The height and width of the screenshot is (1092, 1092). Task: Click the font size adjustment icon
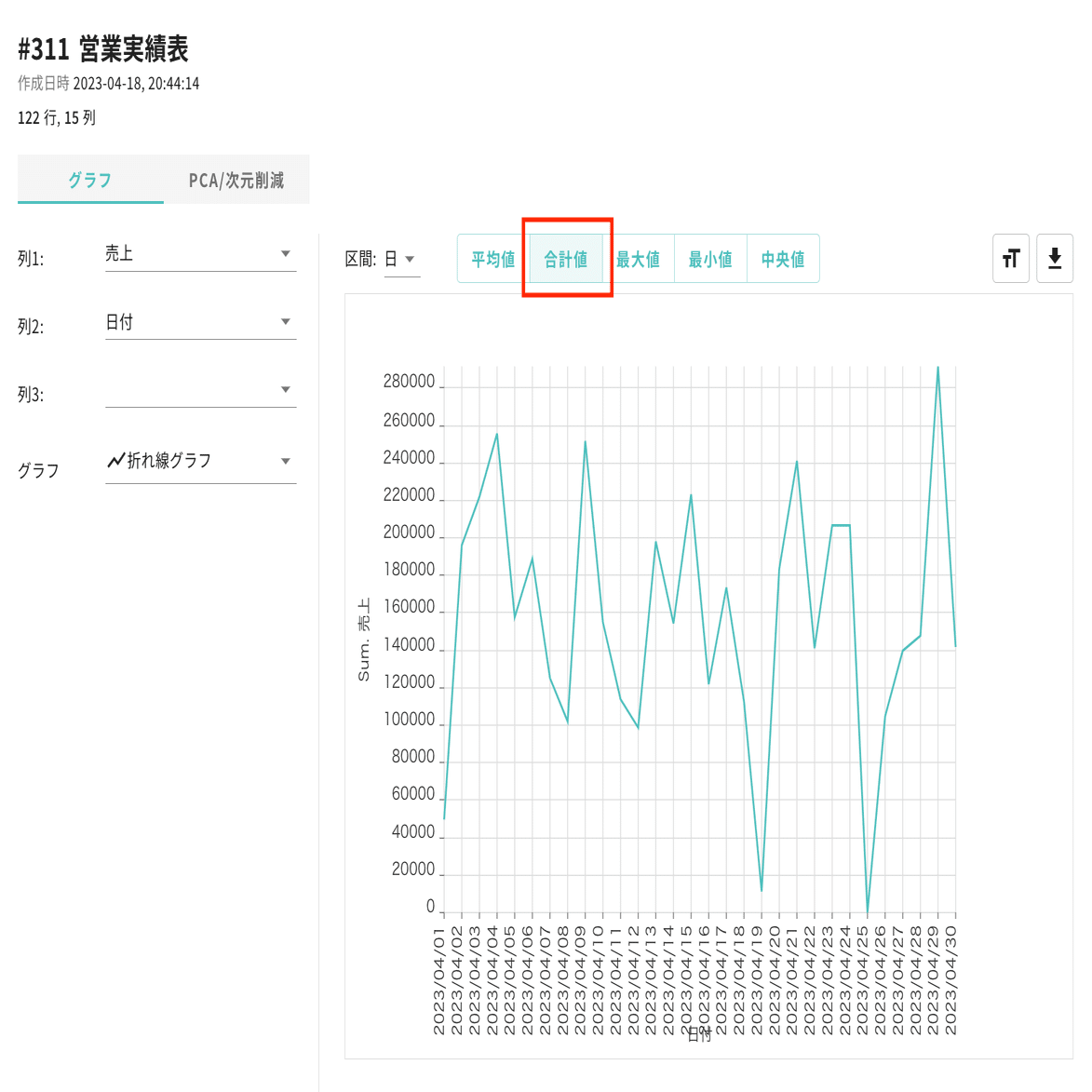tap(1010, 259)
